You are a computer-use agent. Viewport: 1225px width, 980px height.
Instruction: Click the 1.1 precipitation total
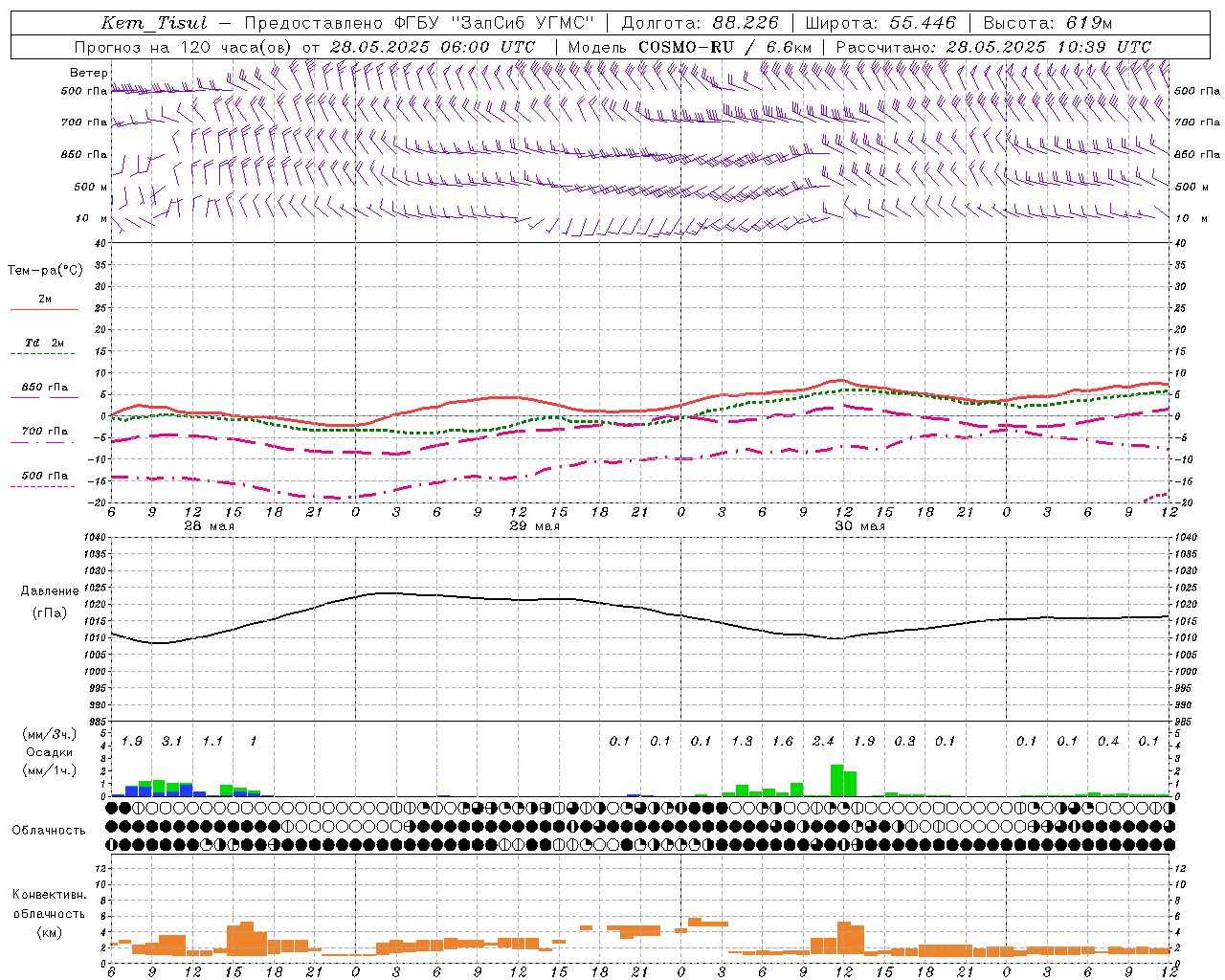click(x=212, y=741)
